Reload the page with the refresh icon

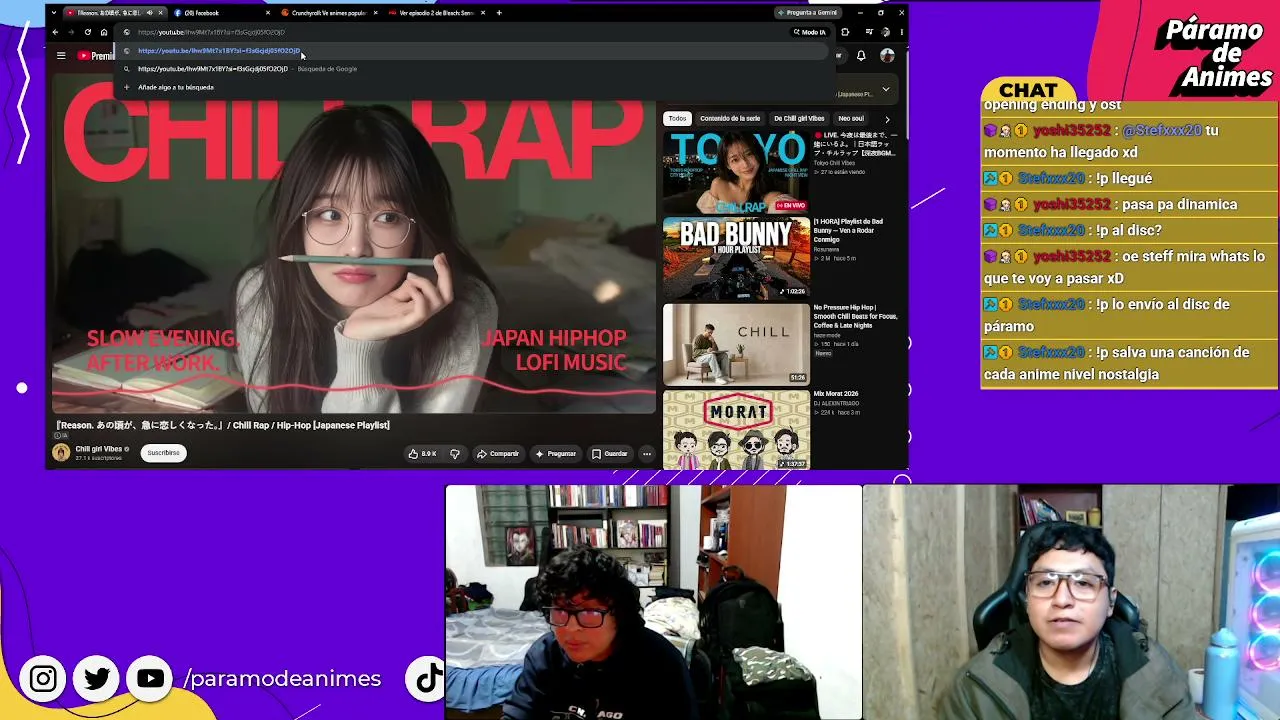[x=87, y=32]
